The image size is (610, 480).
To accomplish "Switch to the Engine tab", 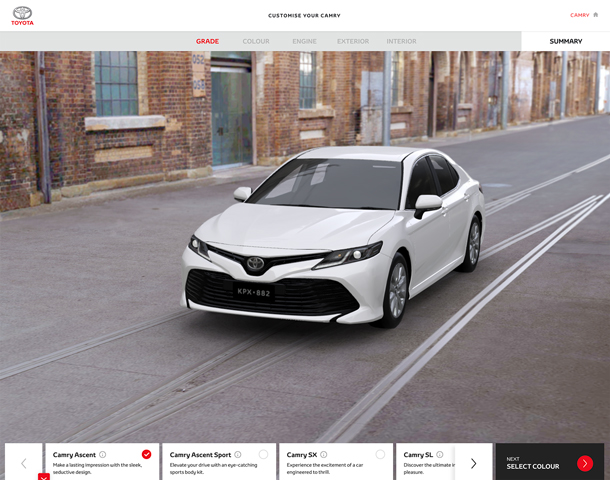I will pyautogui.click(x=305, y=41).
